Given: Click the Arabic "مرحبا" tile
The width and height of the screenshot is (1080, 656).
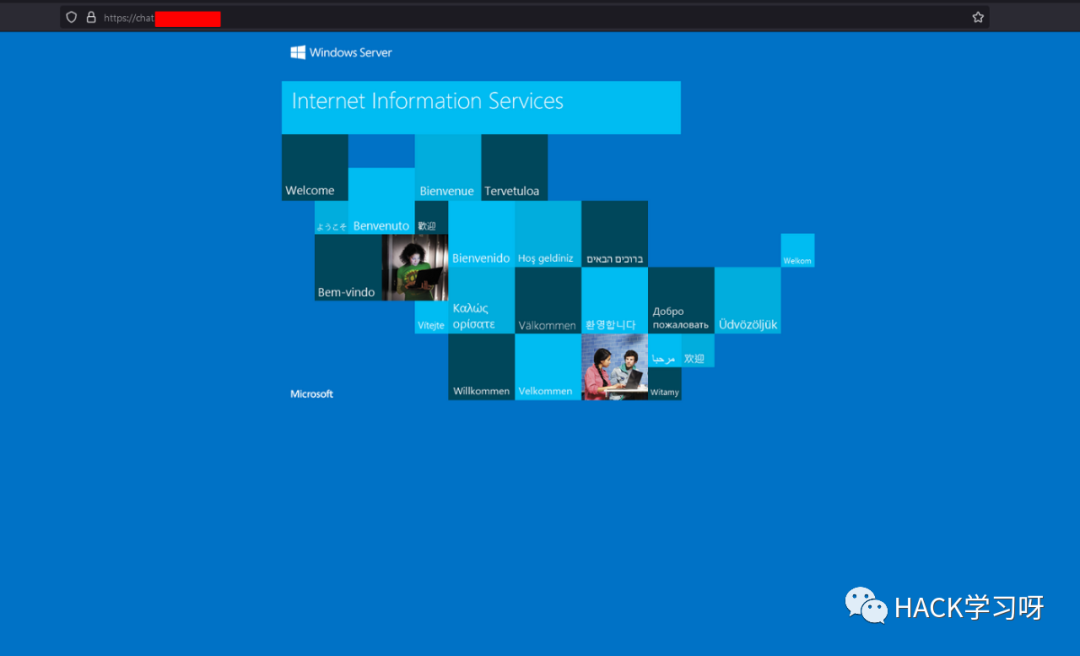Looking at the screenshot, I should [x=665, y=351].
